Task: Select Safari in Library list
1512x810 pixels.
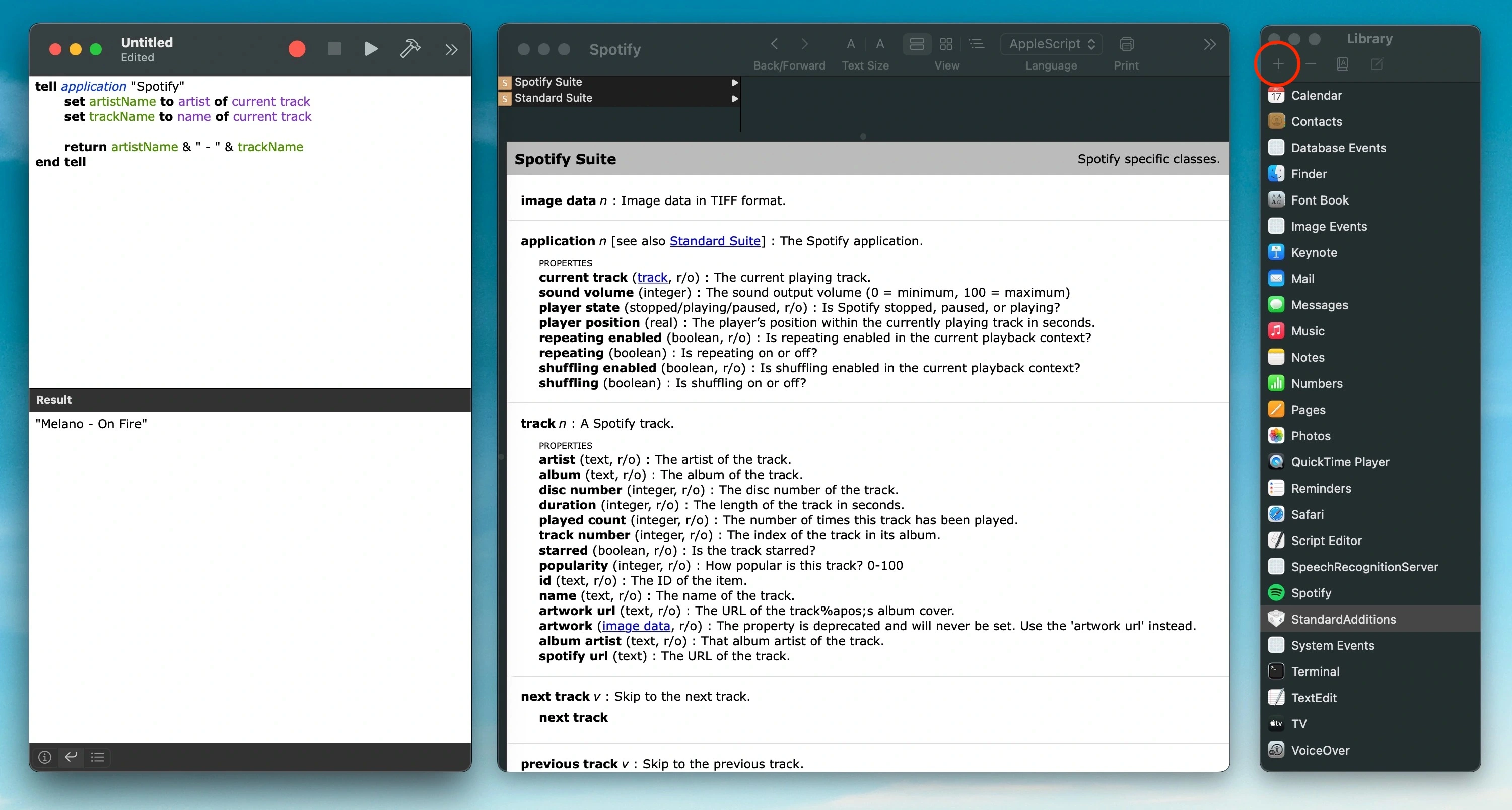Action: [1370, 515]
